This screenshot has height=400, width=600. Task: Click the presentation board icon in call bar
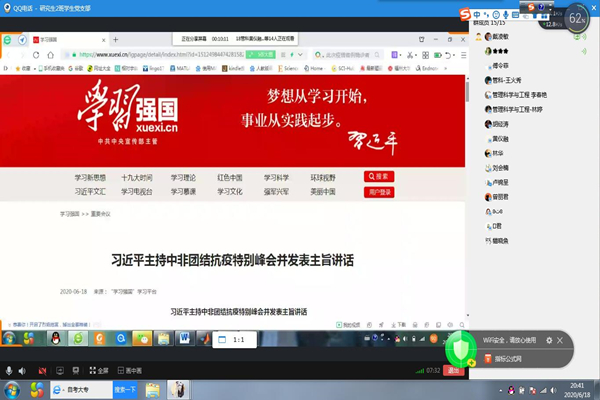(76, 370)
